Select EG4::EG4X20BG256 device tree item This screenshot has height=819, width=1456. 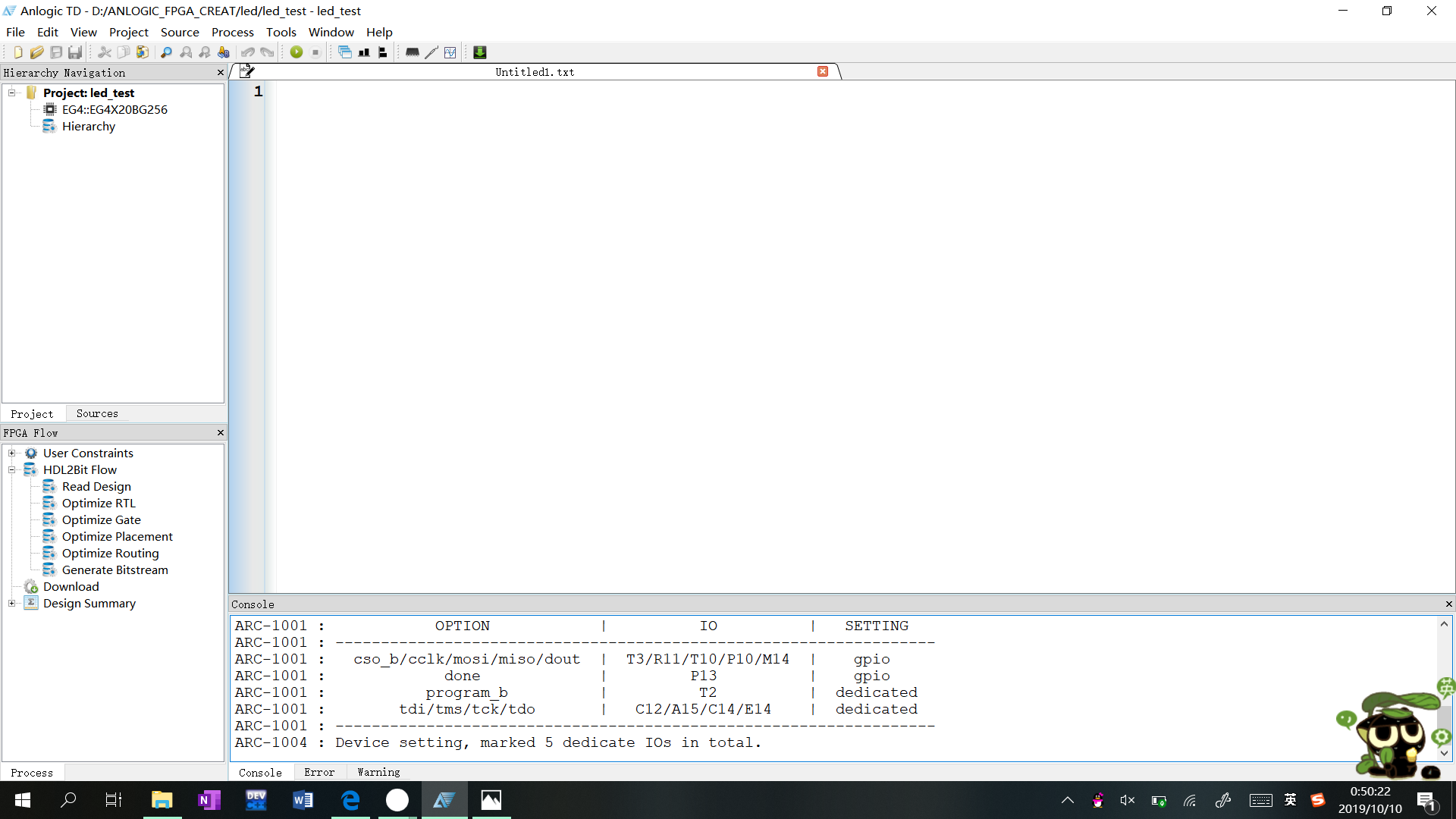pos(113,109)
